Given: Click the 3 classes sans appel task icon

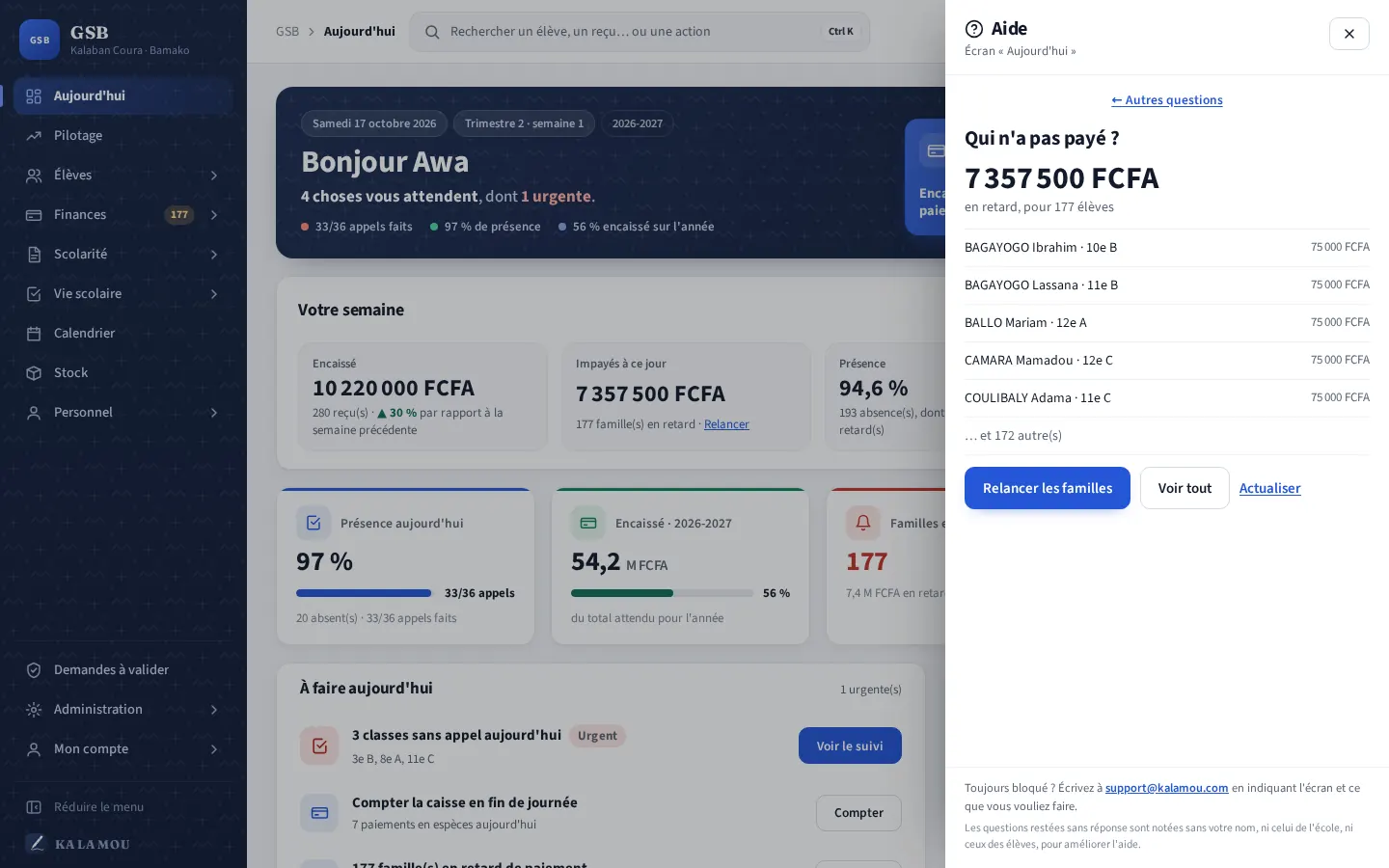Looking at the screenshot, I should [319, 746].
